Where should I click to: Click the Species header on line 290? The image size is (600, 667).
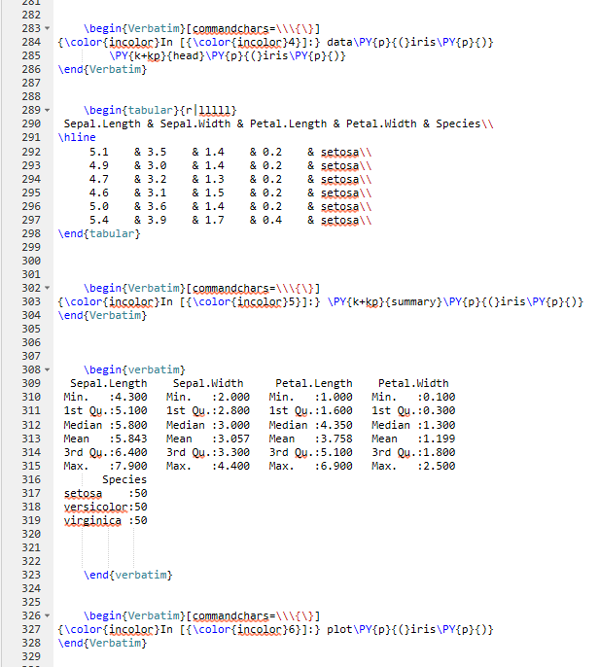(458, 124)
